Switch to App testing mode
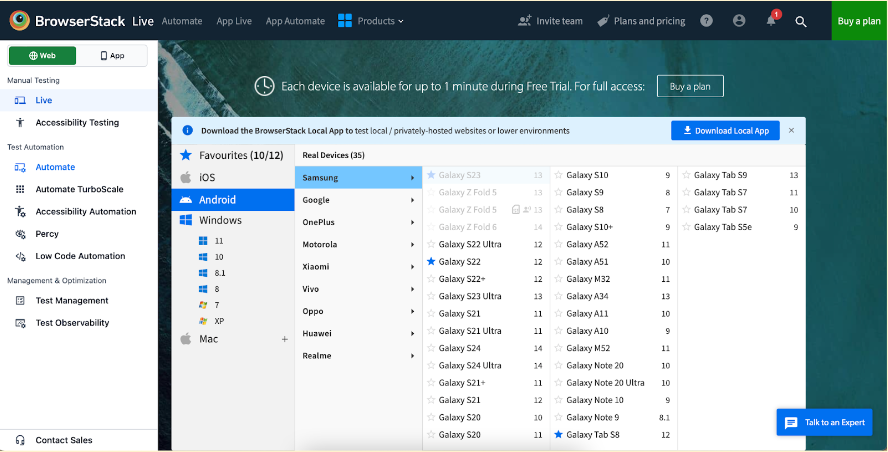The height and width of the screenshot is (452, 888). point(112,56)
